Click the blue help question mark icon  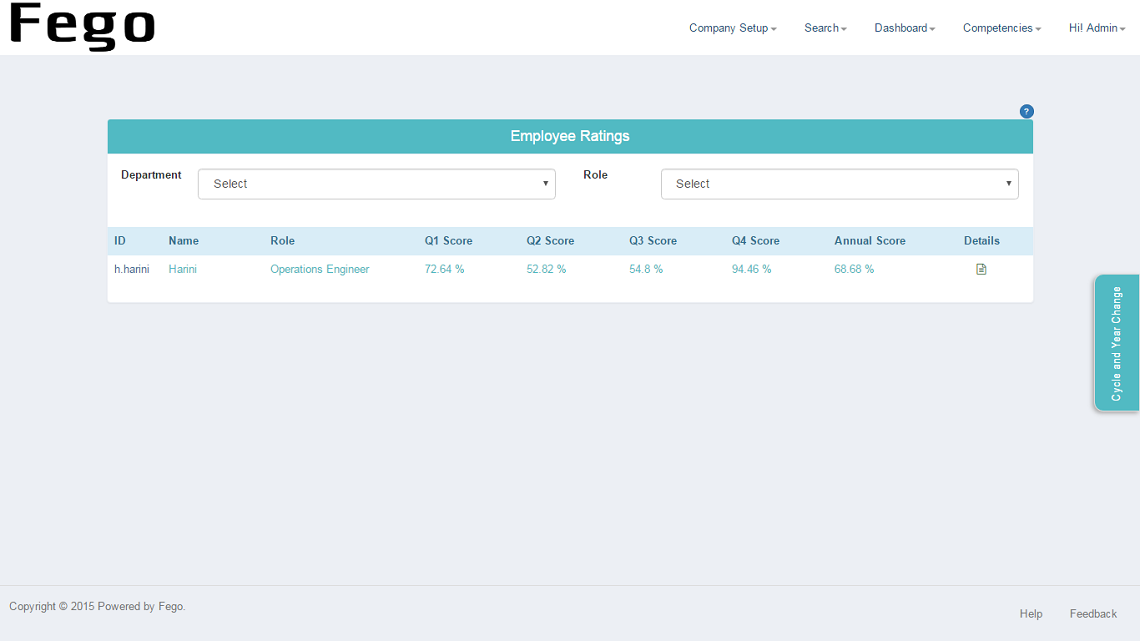click(1026, 111)
